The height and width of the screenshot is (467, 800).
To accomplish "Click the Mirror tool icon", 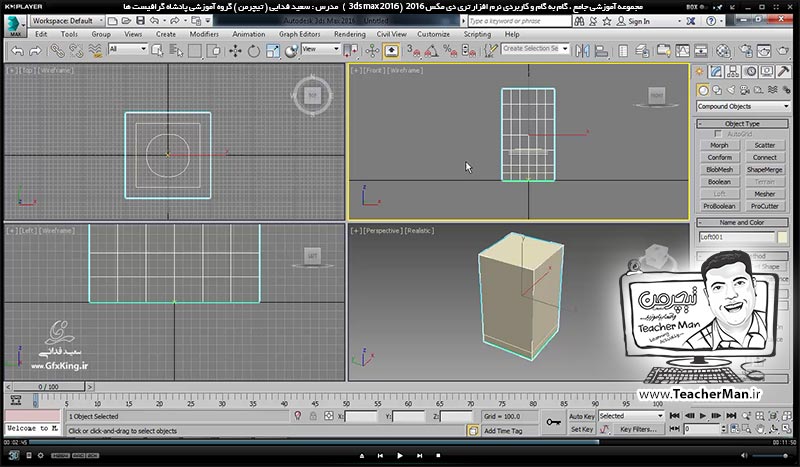I will pos(582,51).
